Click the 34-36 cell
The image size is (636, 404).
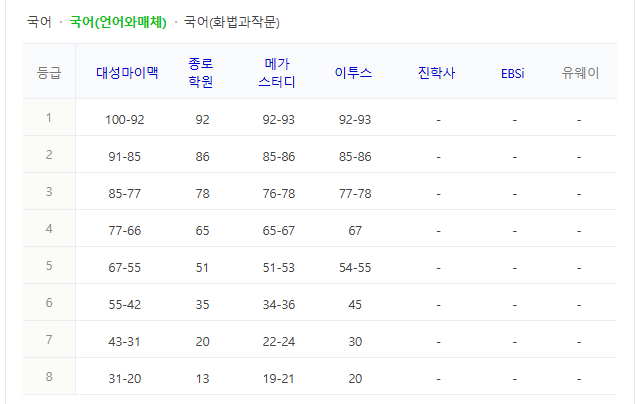(279, 305)
